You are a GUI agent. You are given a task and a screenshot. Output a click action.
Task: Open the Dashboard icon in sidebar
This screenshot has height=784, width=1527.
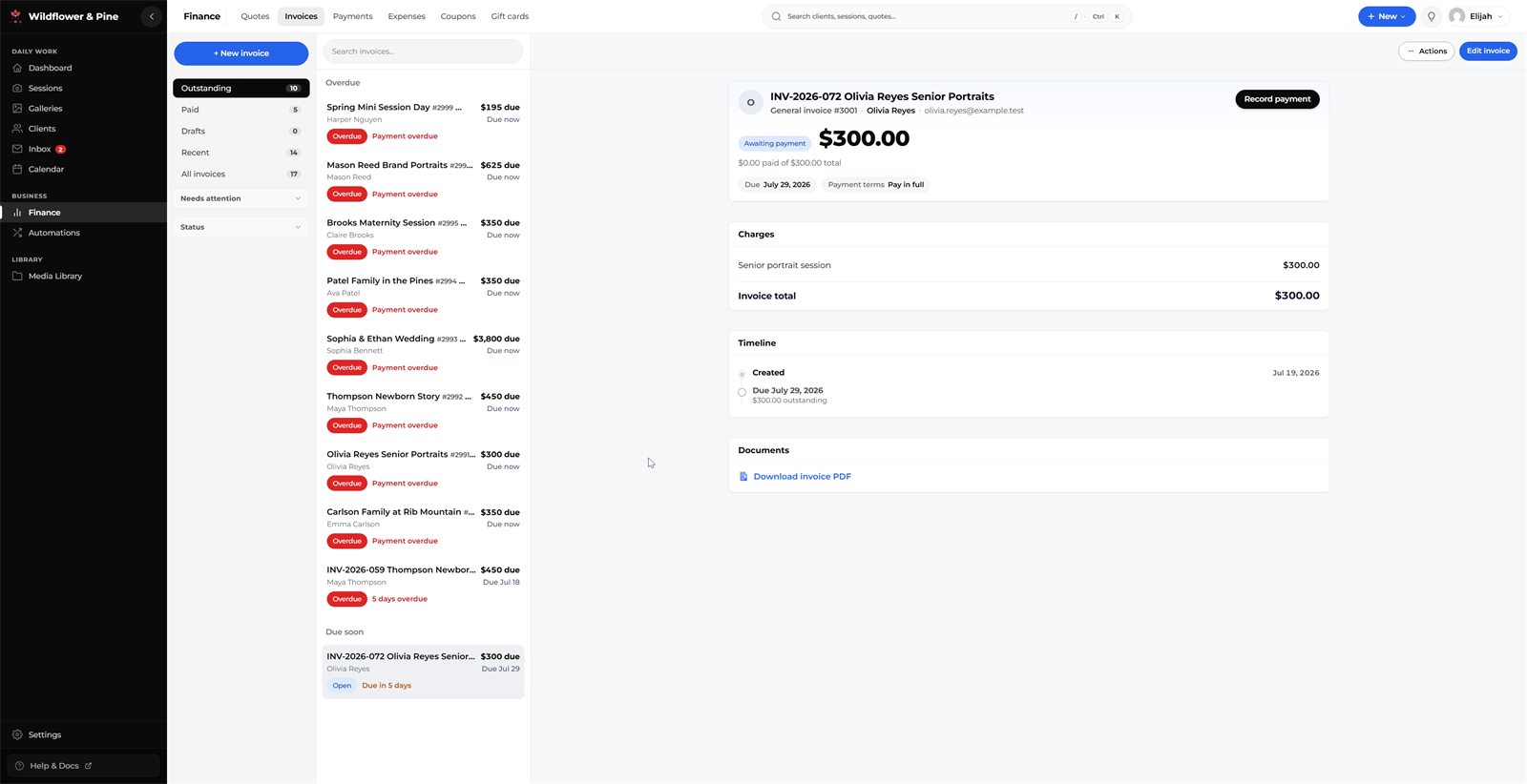click(x=17, y=68)
